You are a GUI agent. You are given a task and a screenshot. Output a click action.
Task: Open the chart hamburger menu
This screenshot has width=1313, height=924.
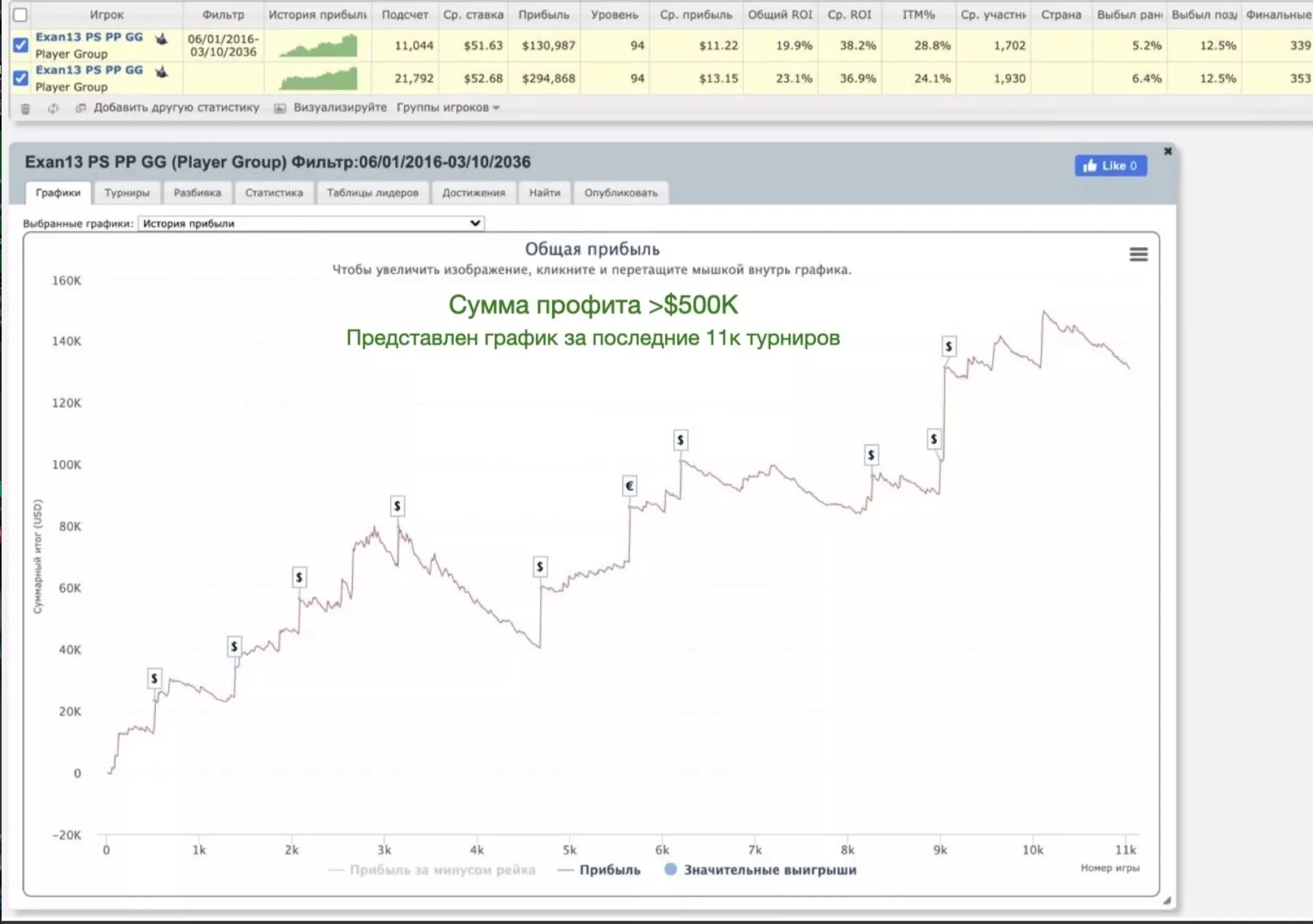pos(1138,255)
